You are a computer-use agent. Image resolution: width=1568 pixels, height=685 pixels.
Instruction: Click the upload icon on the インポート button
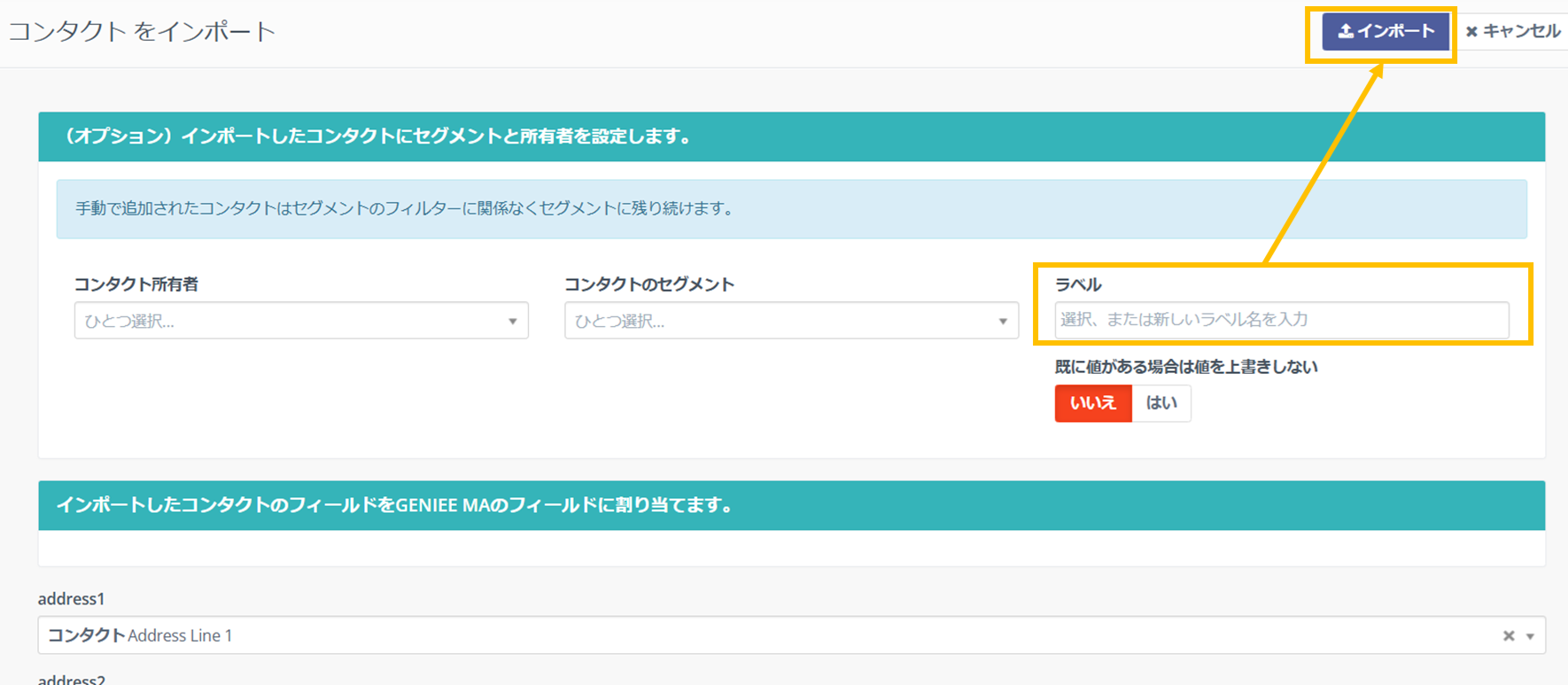[x=1345, y=31]
